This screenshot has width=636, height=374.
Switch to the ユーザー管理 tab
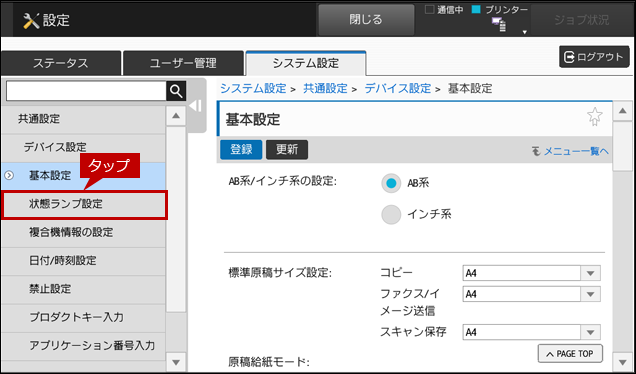[x=183, y=63]
